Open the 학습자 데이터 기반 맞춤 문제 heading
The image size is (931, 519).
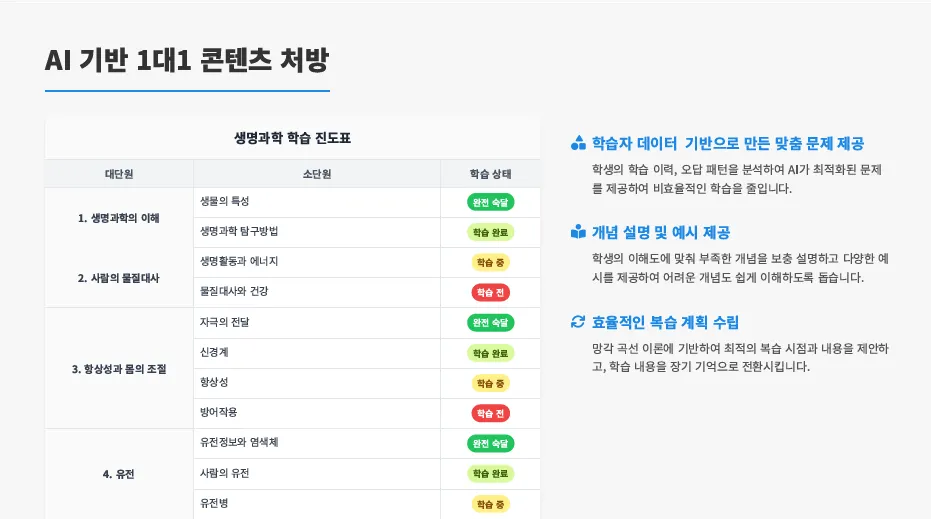[727, 143]
